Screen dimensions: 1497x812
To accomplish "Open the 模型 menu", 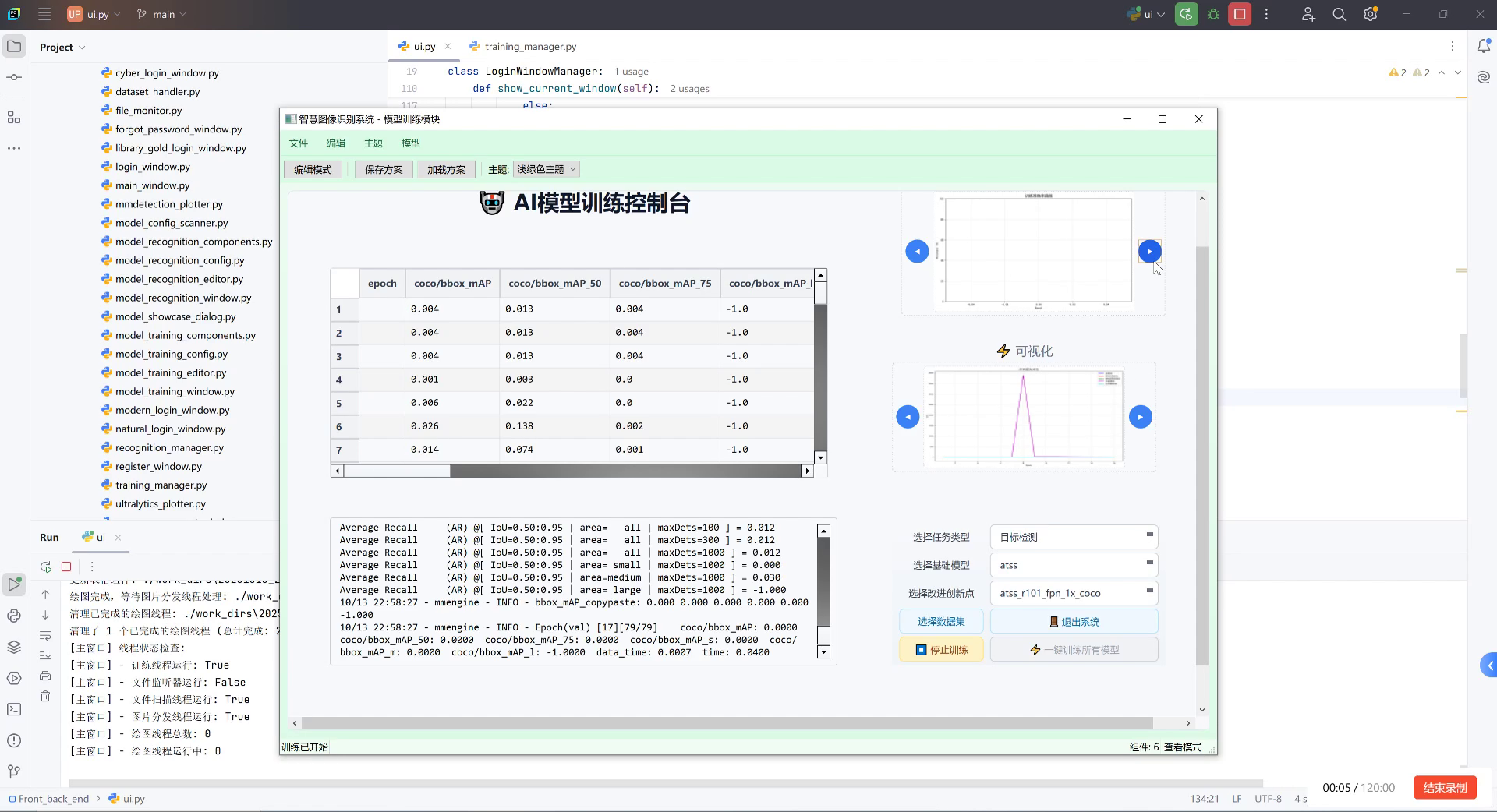I will pyautogui.click(x=411, y=143).
